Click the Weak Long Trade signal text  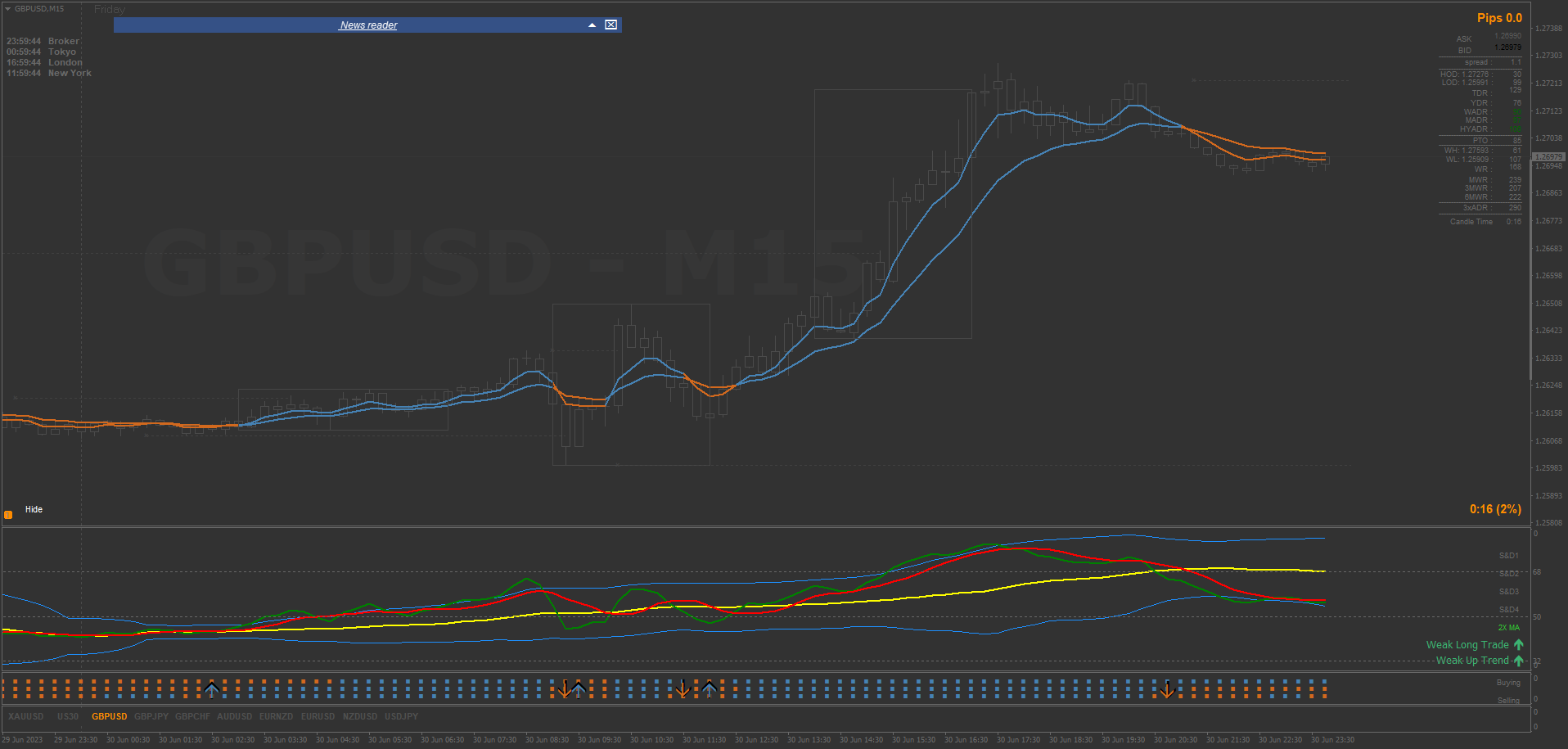[x=1467, y=645]
